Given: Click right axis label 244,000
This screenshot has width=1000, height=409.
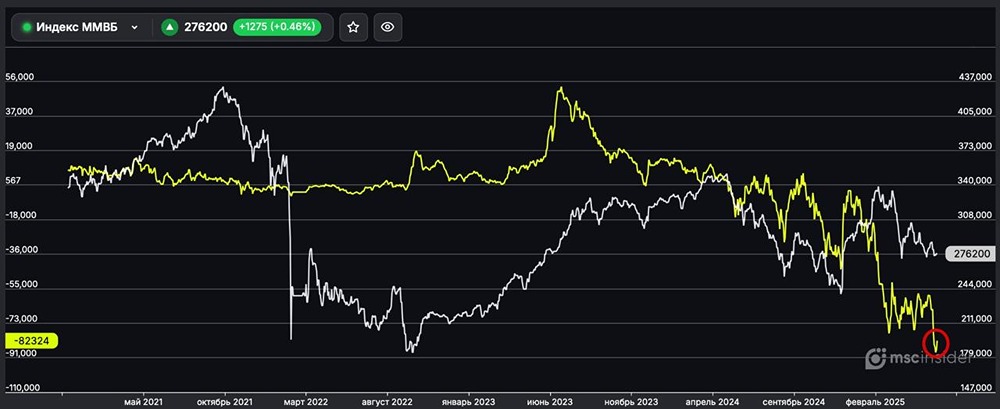Looking at the screenshot, I should coord(974,285).
